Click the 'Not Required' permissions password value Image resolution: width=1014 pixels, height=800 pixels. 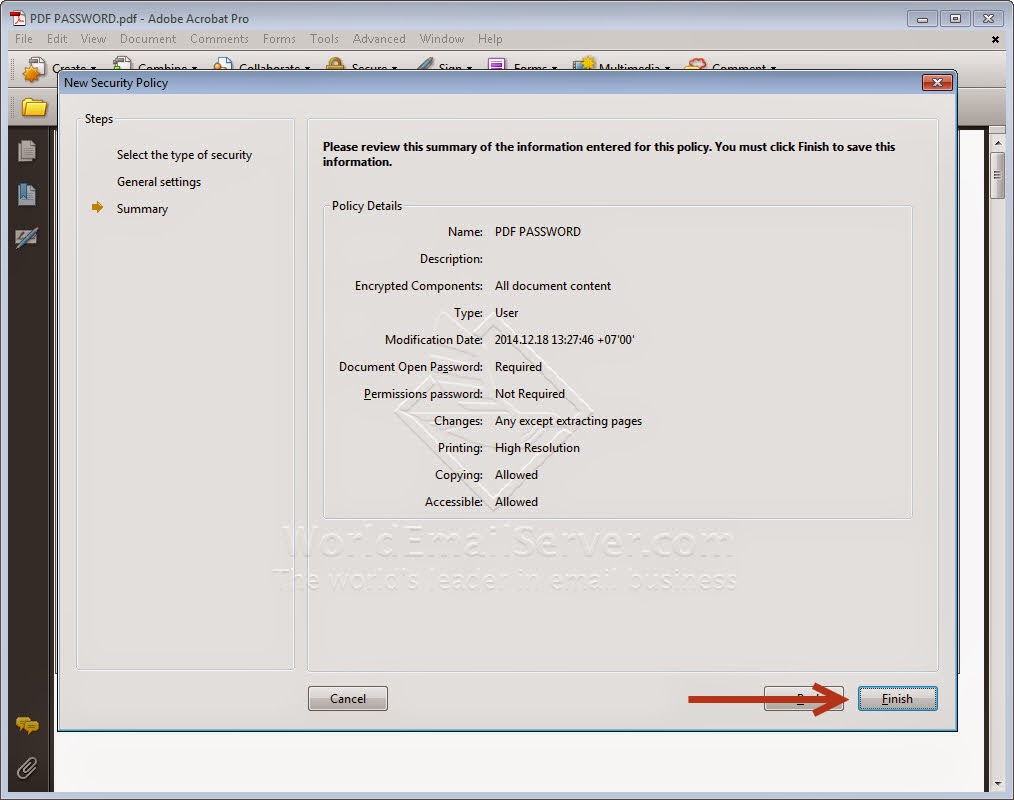coord(530,394)
